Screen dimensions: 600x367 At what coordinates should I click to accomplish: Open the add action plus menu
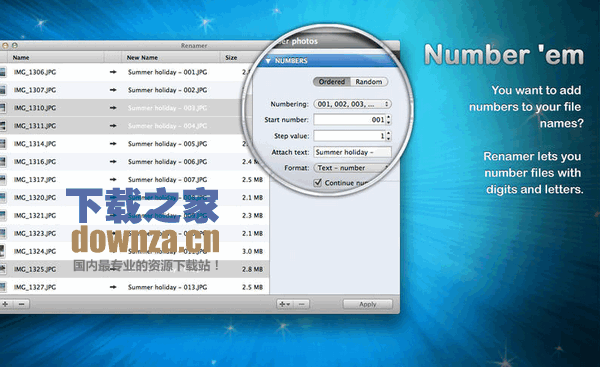285,304
